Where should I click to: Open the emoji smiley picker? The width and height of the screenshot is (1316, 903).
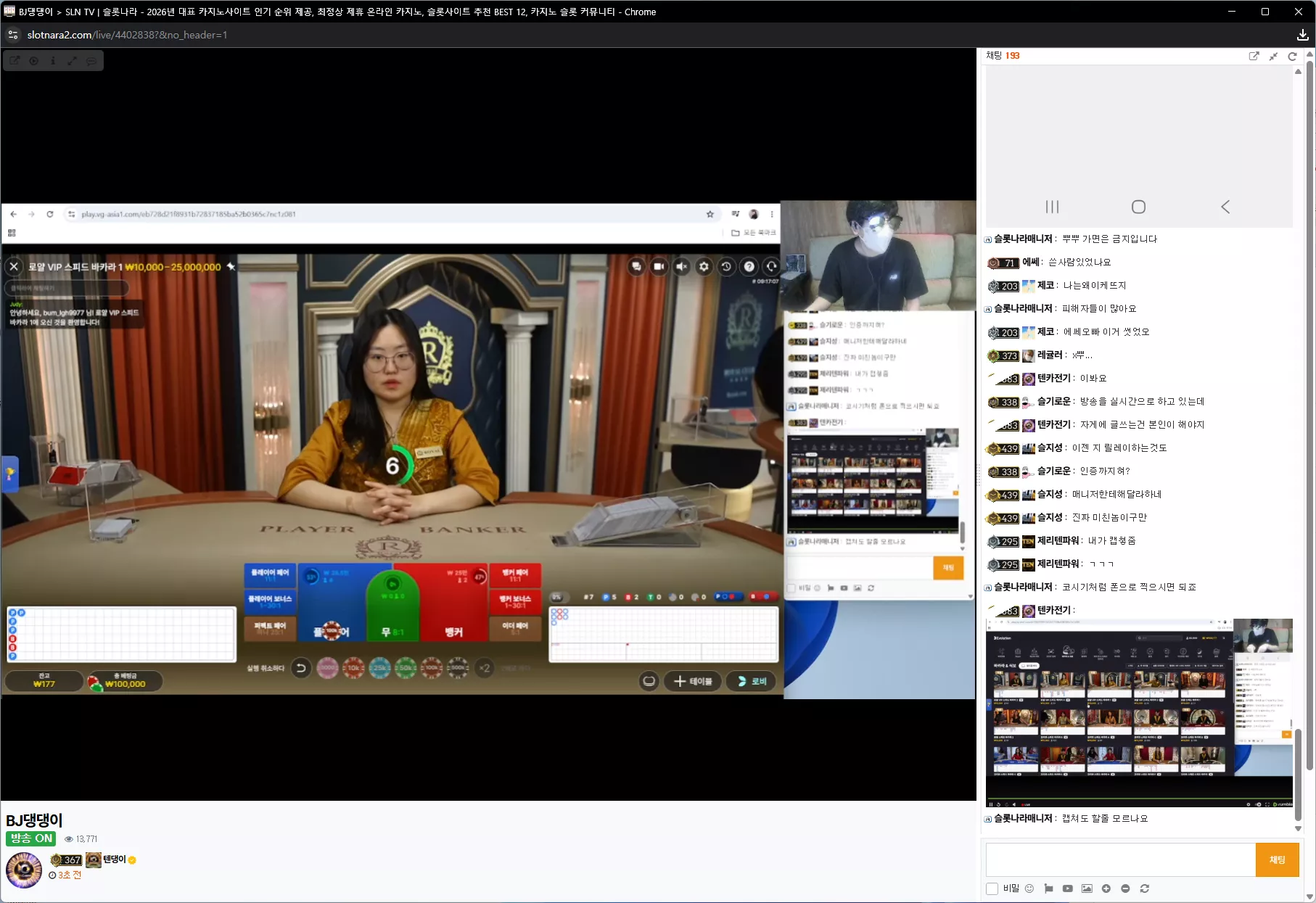pyautogui.click(x=1029, y=888)
